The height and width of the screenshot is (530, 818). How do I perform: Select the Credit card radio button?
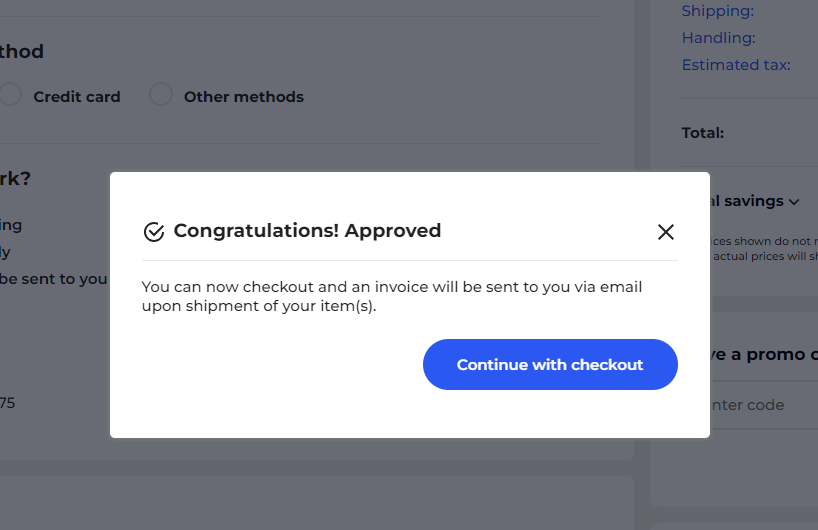10,95
